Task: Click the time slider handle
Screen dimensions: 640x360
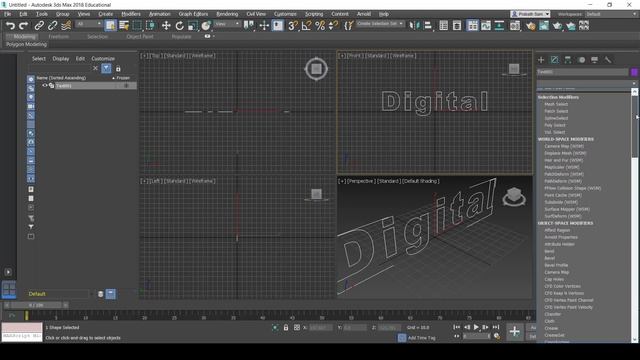Action: (x=36, y=305)
